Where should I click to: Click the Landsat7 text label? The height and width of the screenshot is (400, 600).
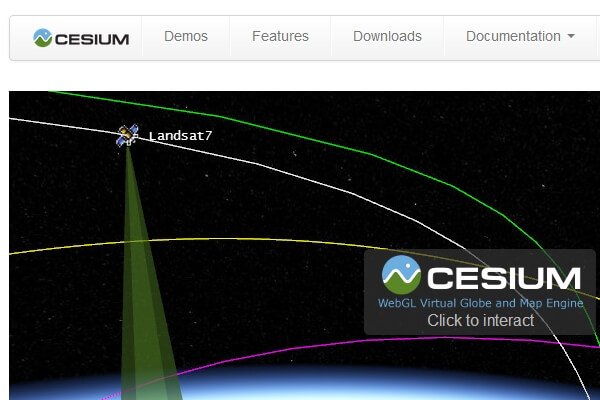pos(180,136)
